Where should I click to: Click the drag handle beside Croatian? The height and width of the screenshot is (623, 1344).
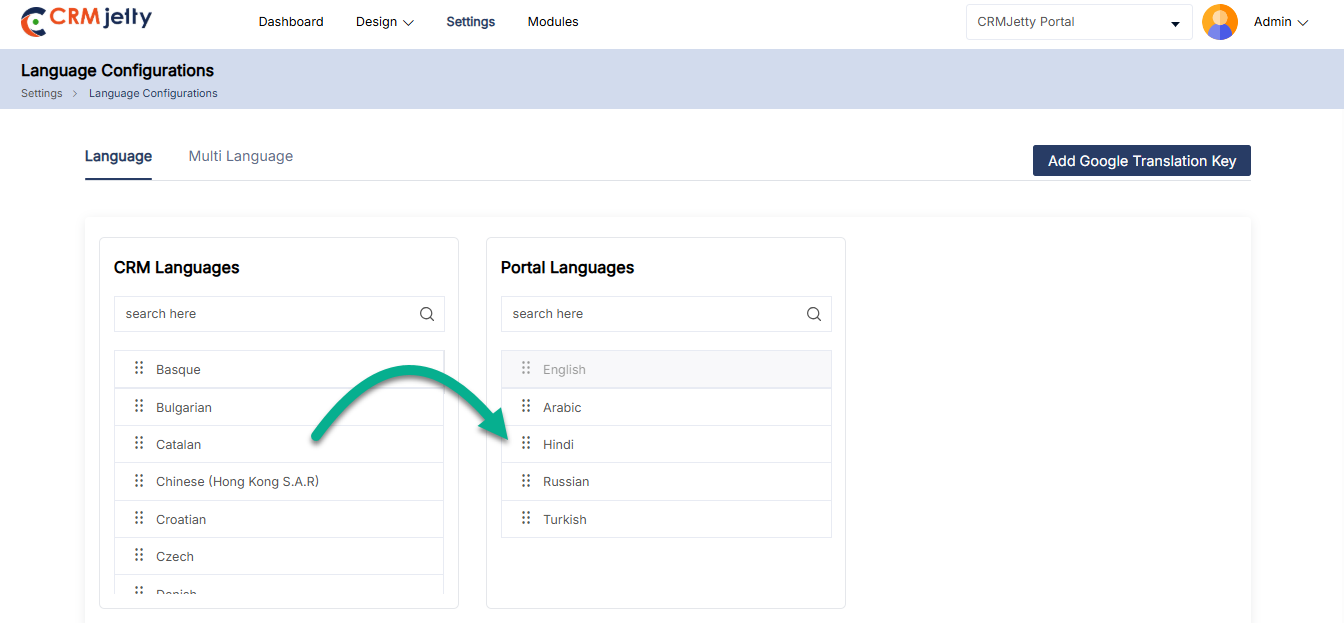coord(139,519)
